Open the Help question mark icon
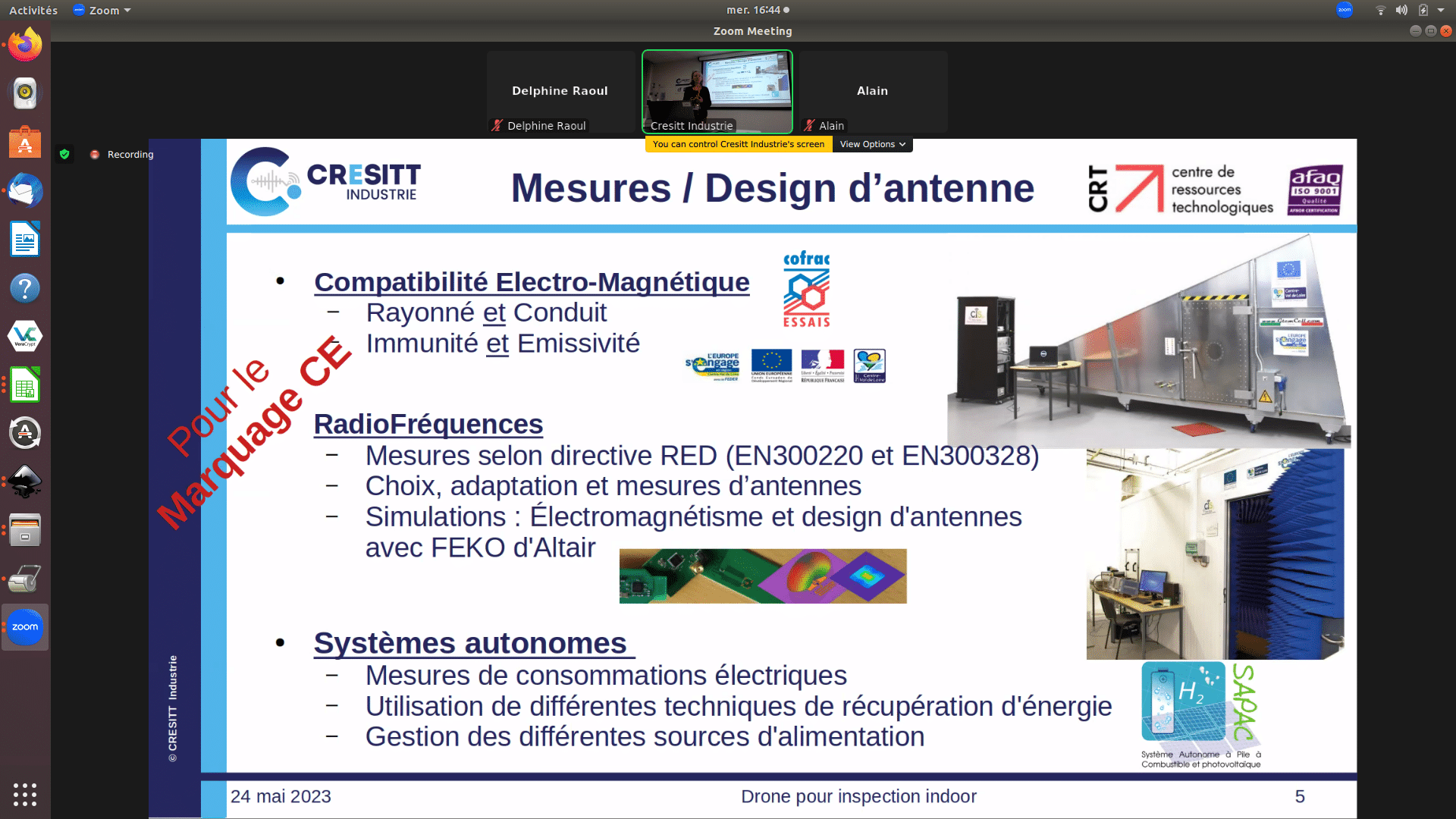Viewport: 1456px width, 819px height. coord(25,288)
